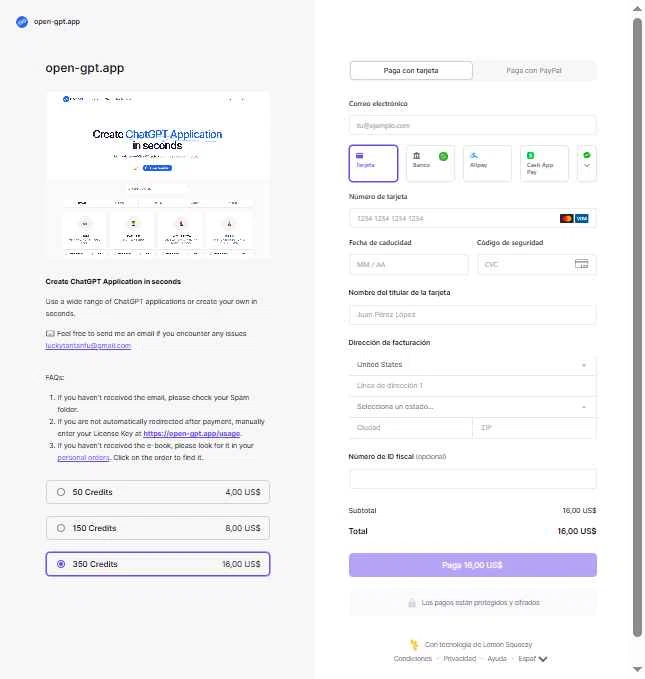645x679 pixels.
Task: Open the open-gpt.app/usage link
Action: pos(191,433)
